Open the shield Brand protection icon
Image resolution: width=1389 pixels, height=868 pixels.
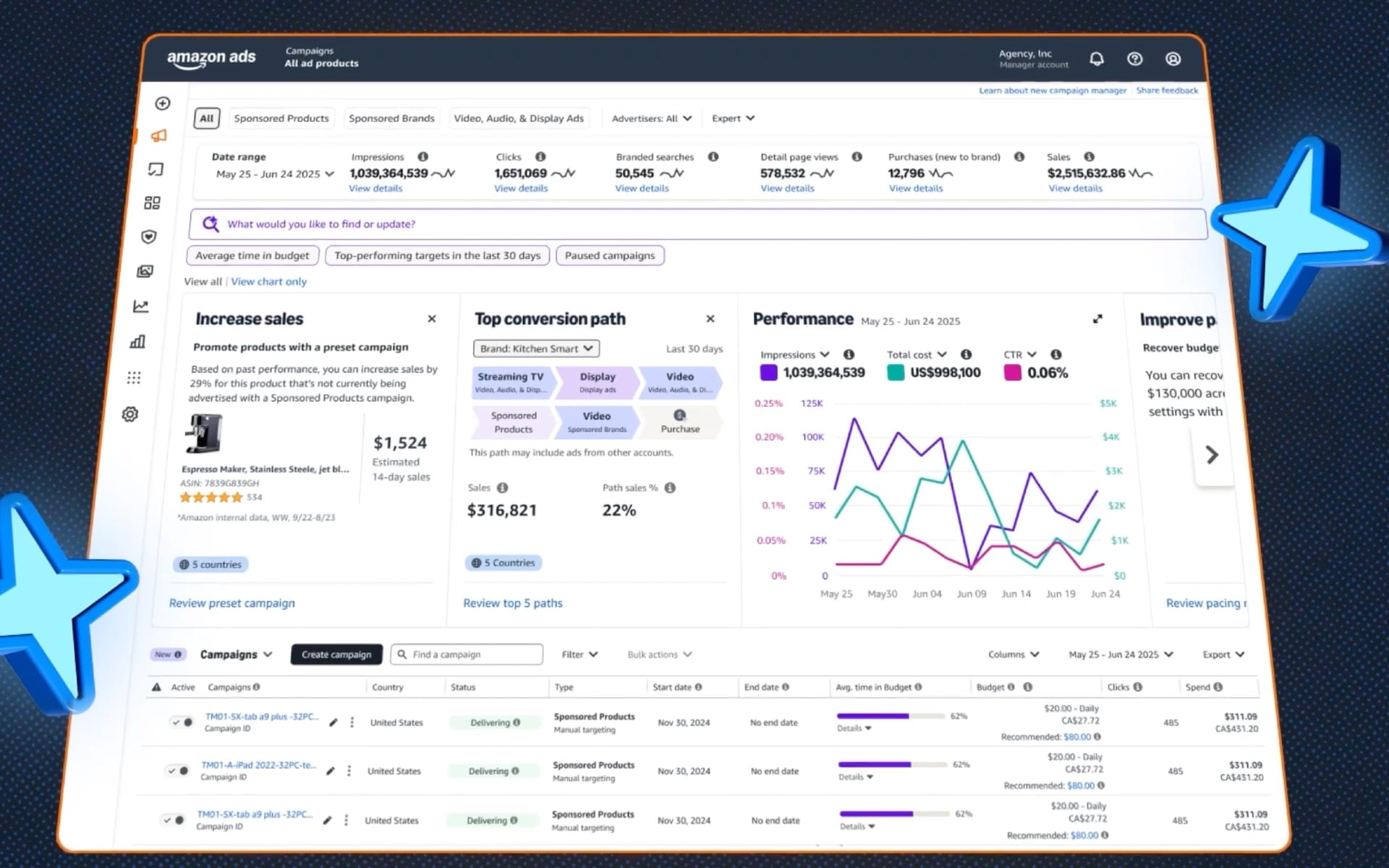[x=148, y=237]
